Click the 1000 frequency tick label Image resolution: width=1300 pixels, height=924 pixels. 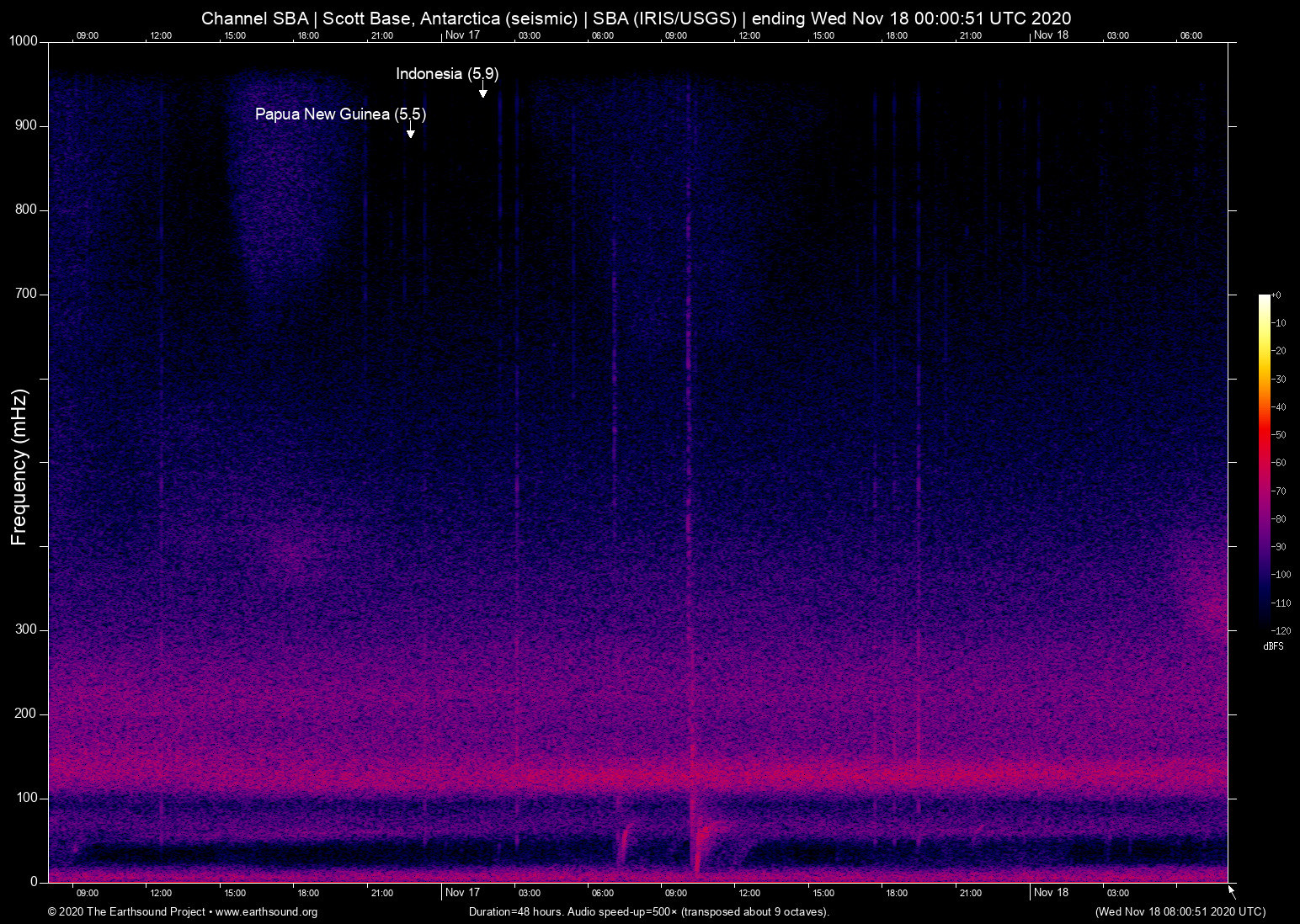[x=23, y=41]
